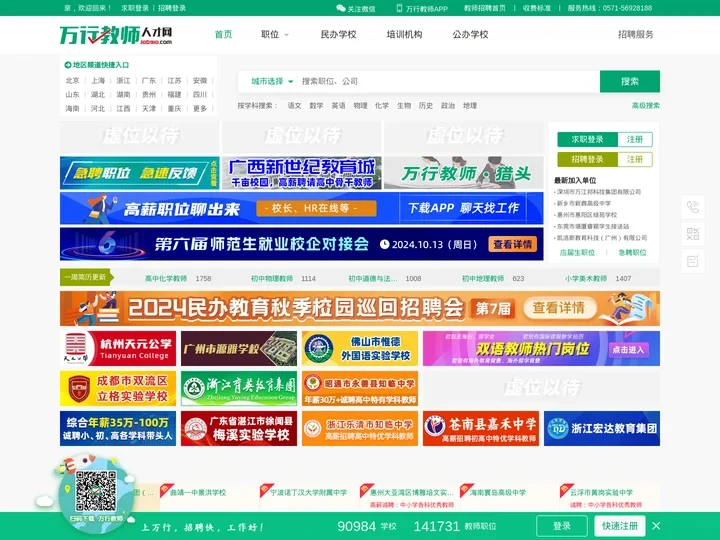Click 下载APP 聊天找工作 banner
Screen dimensions: 720x540
464,208
